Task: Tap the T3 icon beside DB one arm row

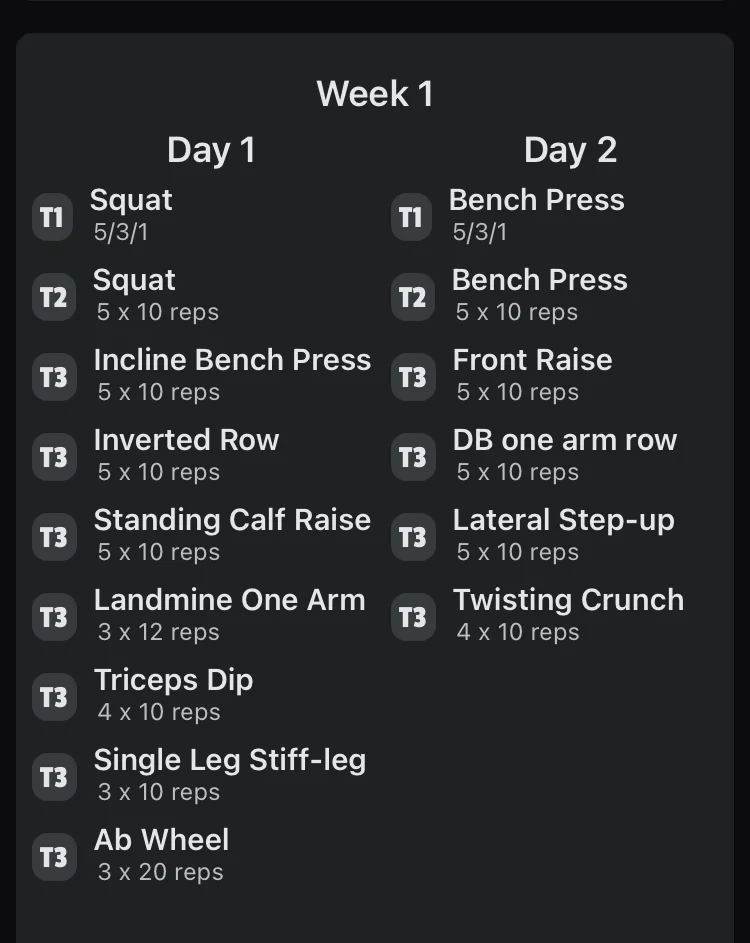Action: pyautogui.click(x=412, y=457)
